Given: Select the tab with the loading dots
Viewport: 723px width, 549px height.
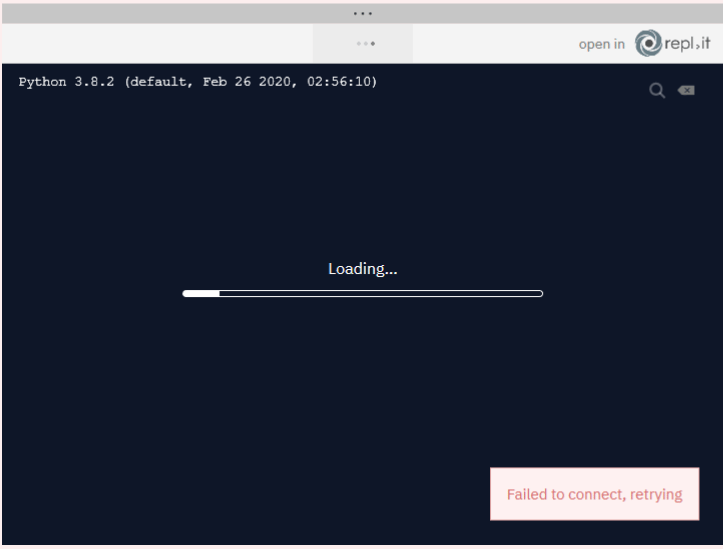Looking at the screenshot, I should pyautogui.click(x=363, y=44).
